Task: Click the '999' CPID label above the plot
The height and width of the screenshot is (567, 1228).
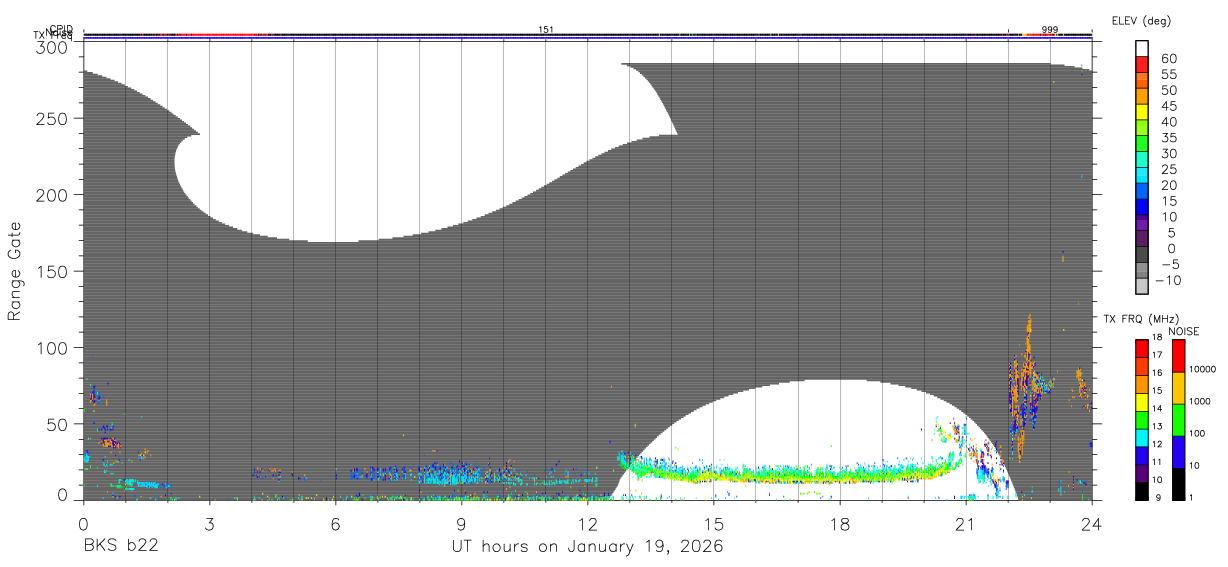Action: click(1050, 30)
